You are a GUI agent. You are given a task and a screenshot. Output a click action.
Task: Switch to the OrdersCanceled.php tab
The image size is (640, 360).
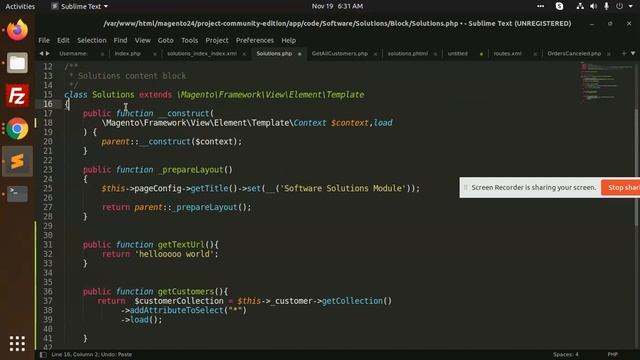pyautogui.click(x=574, y=53)
